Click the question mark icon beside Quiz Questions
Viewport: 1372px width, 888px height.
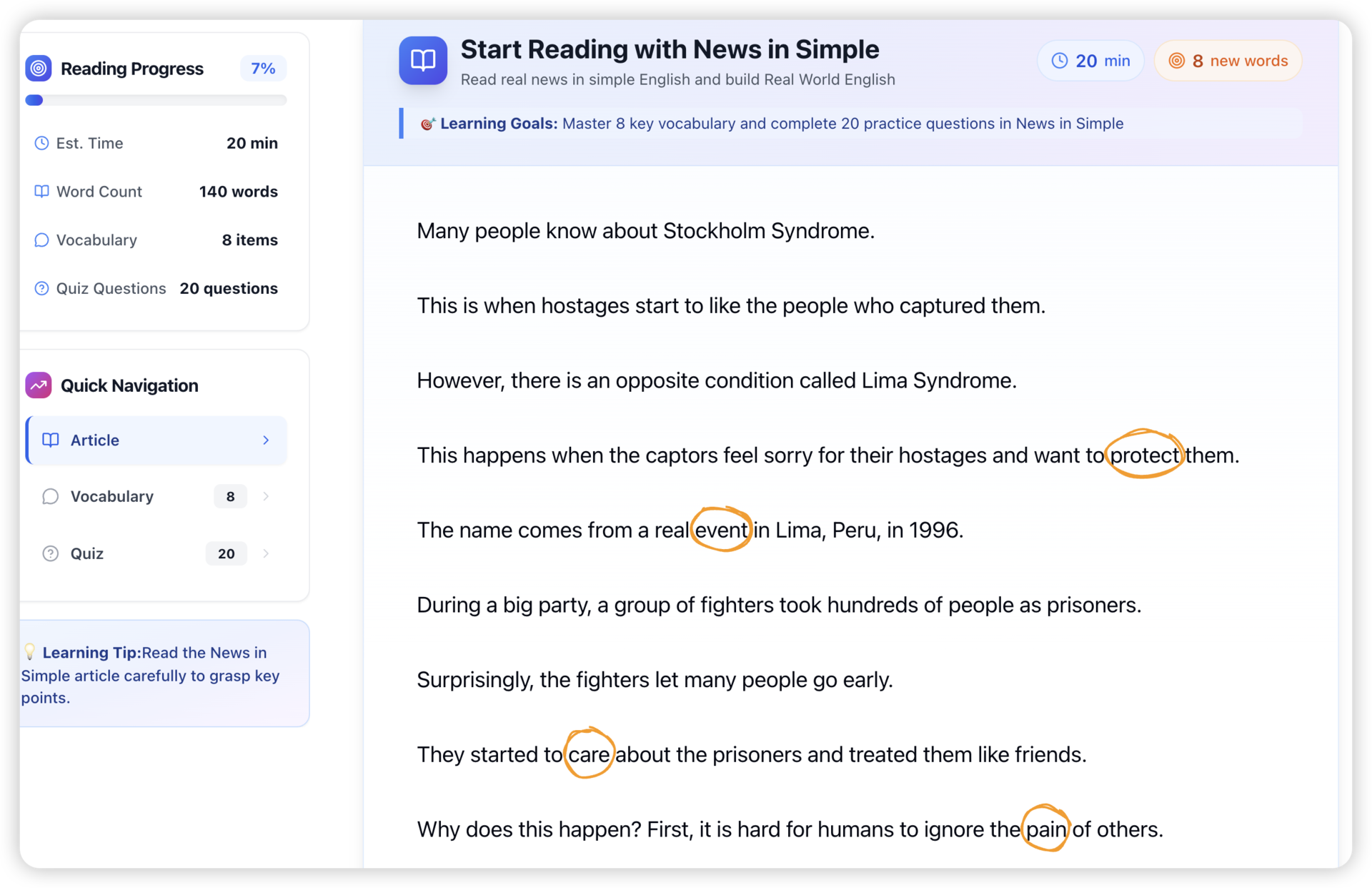[x=41, y=289]
